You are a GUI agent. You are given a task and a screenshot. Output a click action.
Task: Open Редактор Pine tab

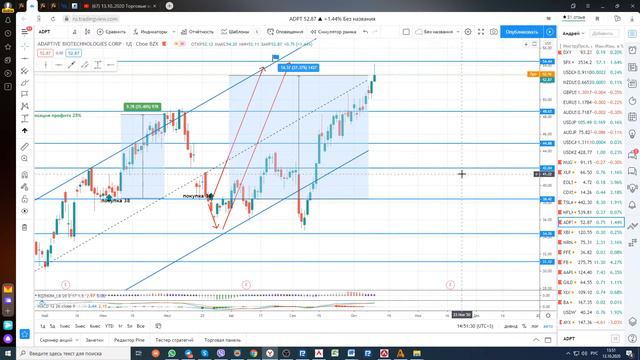129,340
